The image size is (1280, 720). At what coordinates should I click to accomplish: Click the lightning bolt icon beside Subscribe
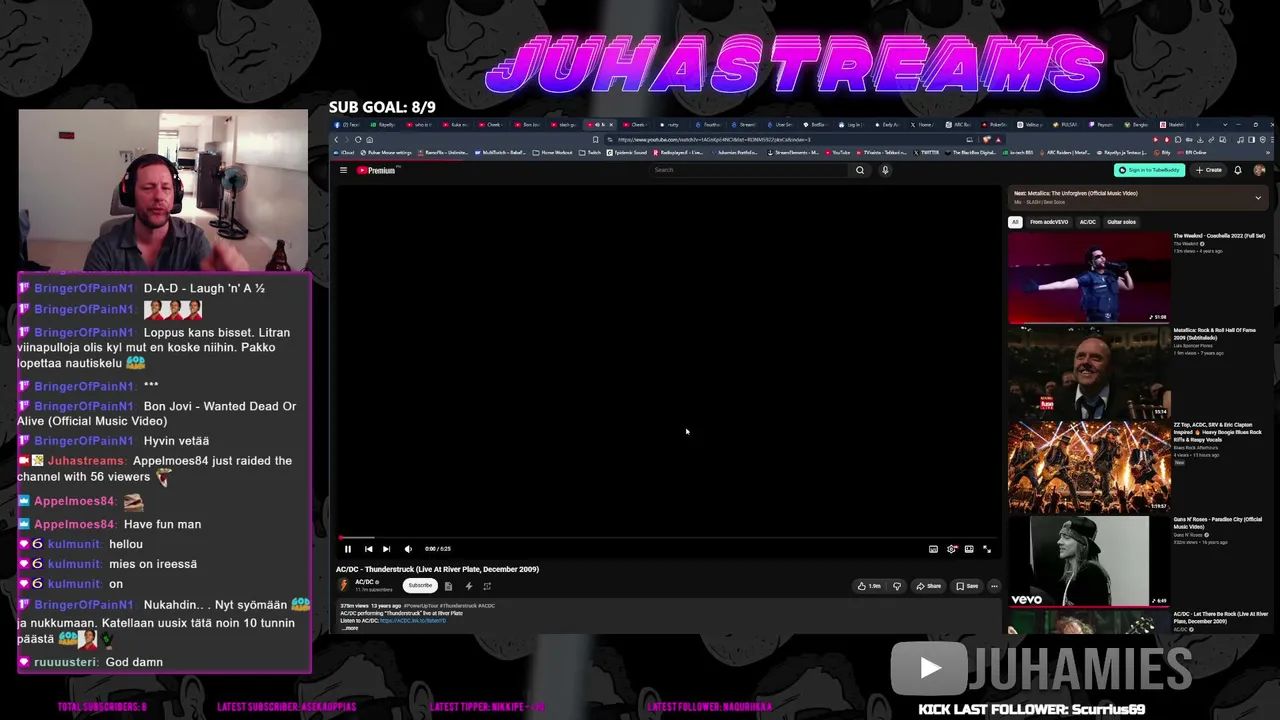[x=468, y=586]
